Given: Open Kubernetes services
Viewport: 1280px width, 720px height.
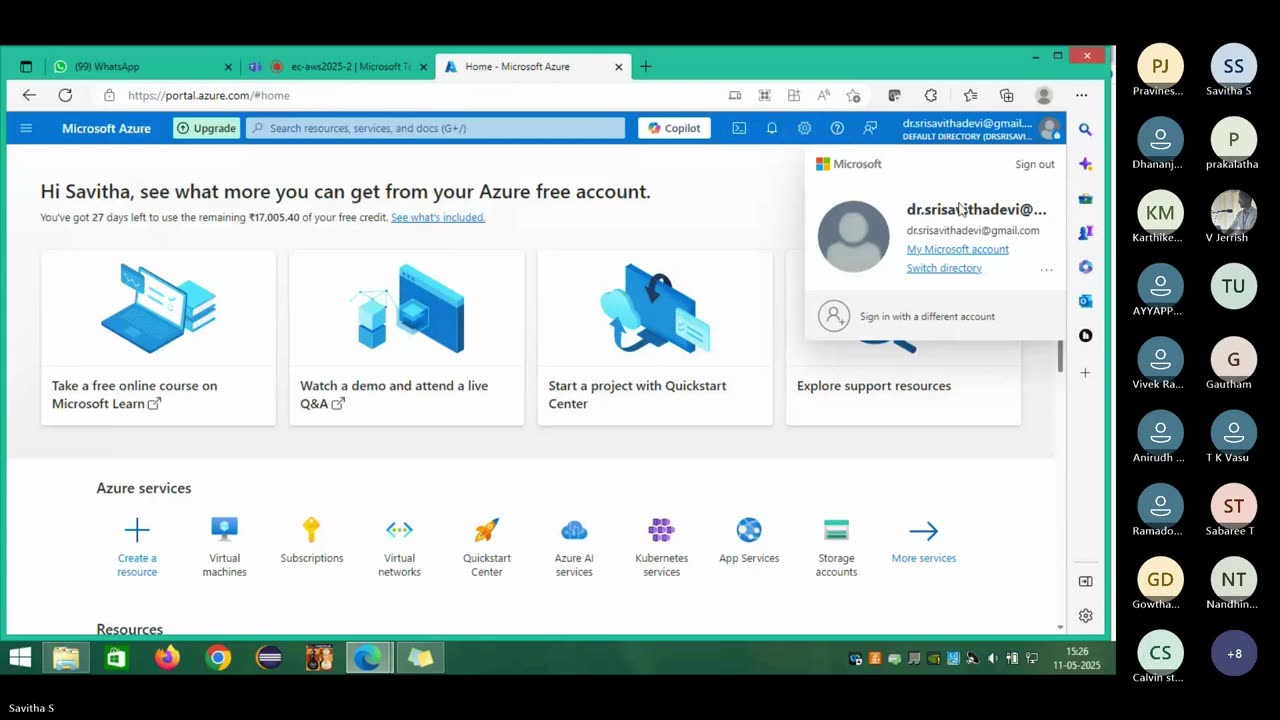Looking at the screenshot, I should 661,546.
